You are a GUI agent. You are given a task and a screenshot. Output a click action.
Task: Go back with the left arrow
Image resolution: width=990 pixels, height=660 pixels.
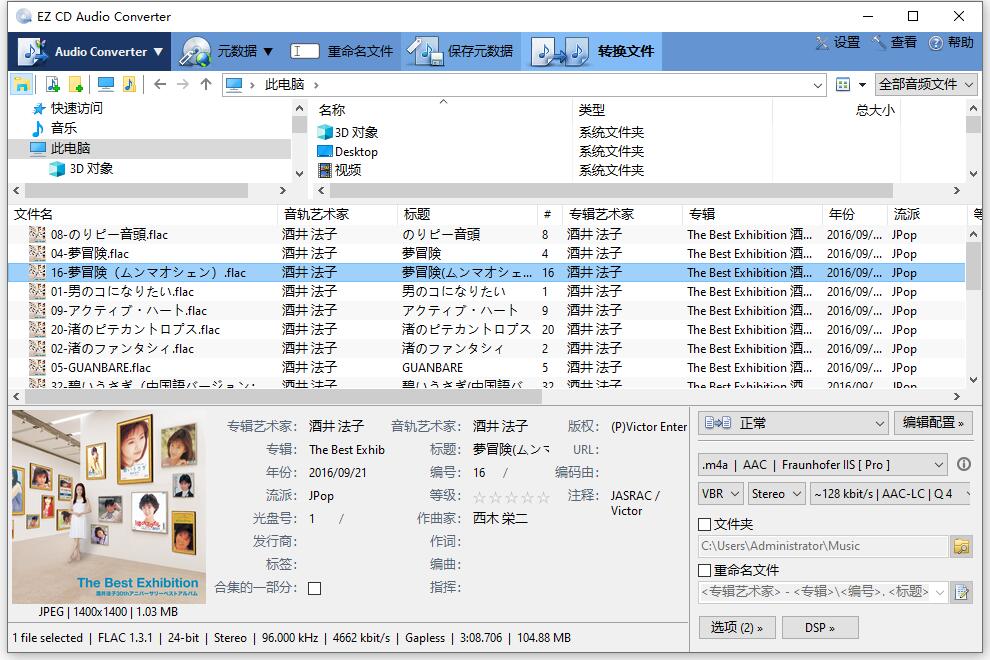160,84
